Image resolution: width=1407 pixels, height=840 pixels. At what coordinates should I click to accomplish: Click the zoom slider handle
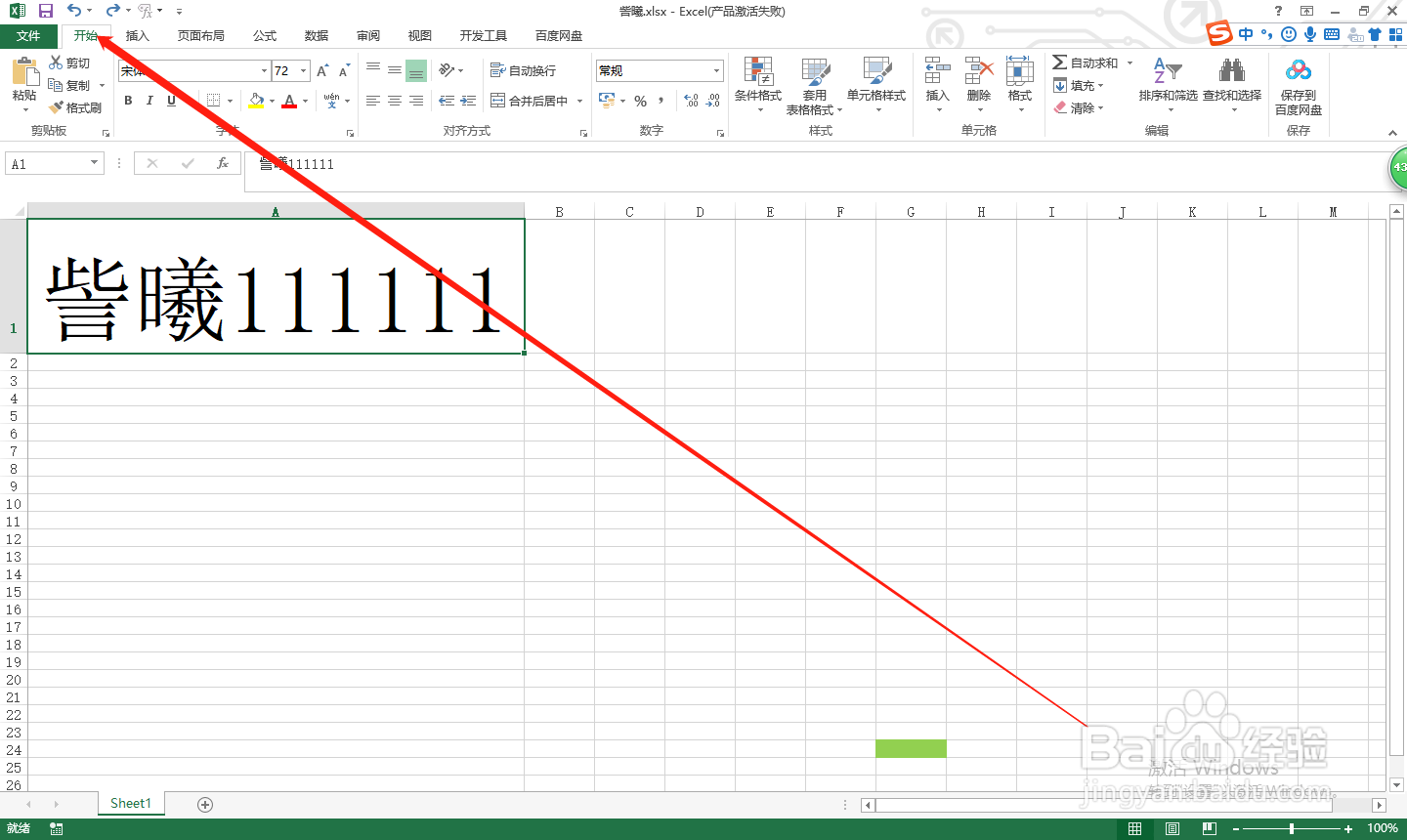[x=1292, y=828]
